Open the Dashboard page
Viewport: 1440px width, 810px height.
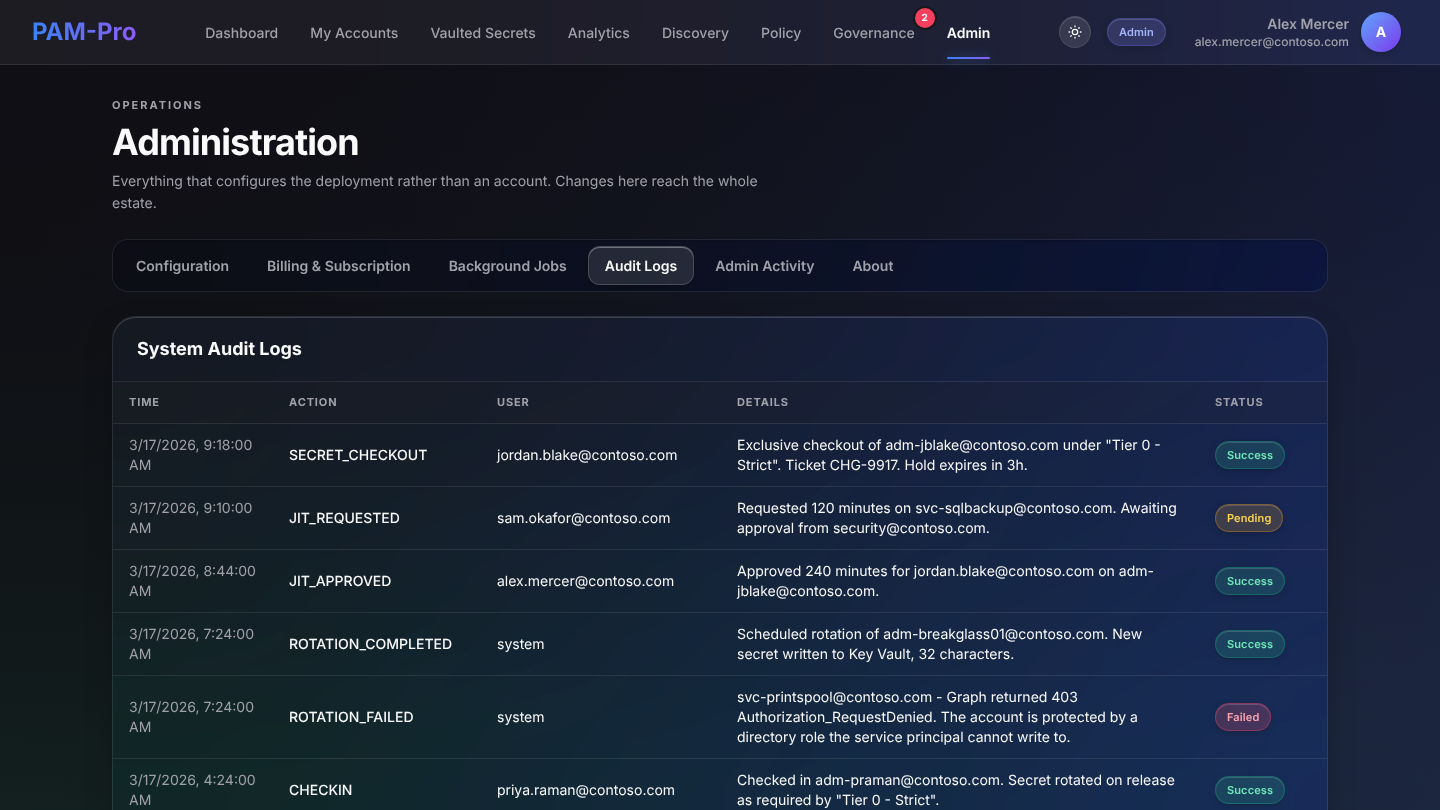click(242, 33)
